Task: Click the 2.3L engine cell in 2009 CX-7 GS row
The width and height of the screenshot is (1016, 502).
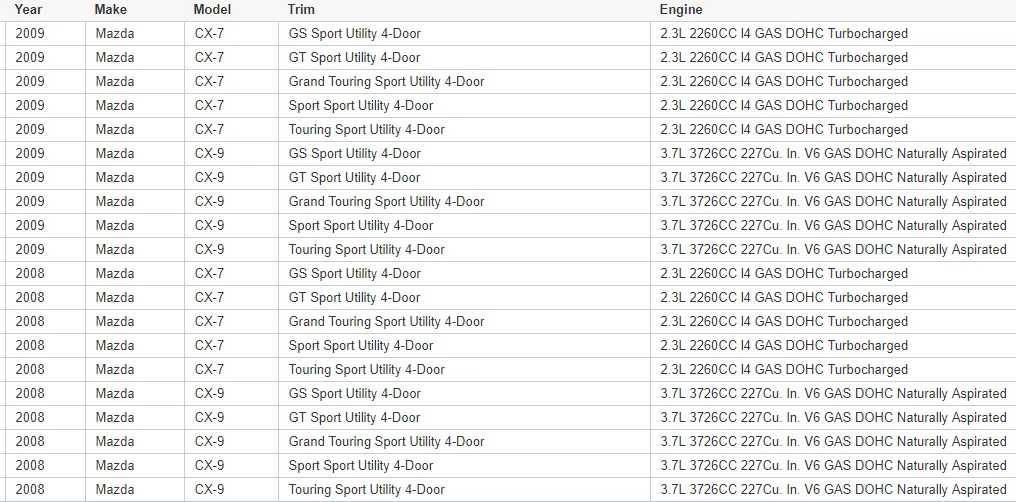Action: click(833, 34)
